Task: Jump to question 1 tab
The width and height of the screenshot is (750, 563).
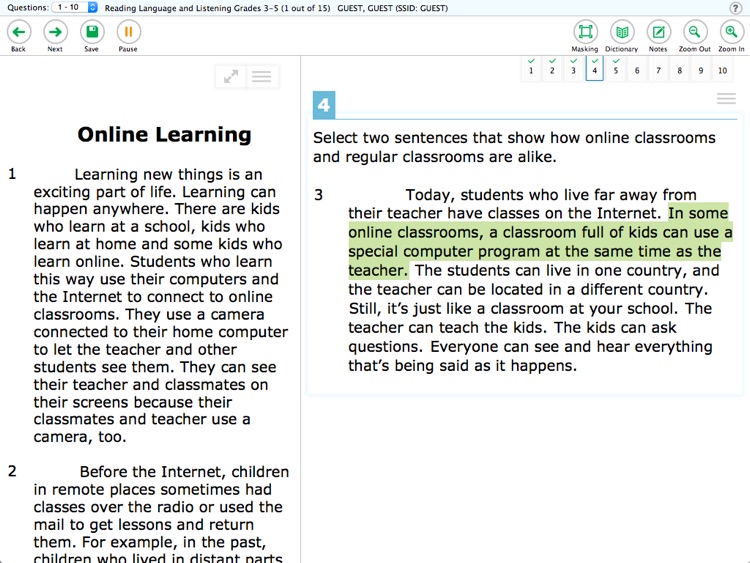Action: point(531,68)
